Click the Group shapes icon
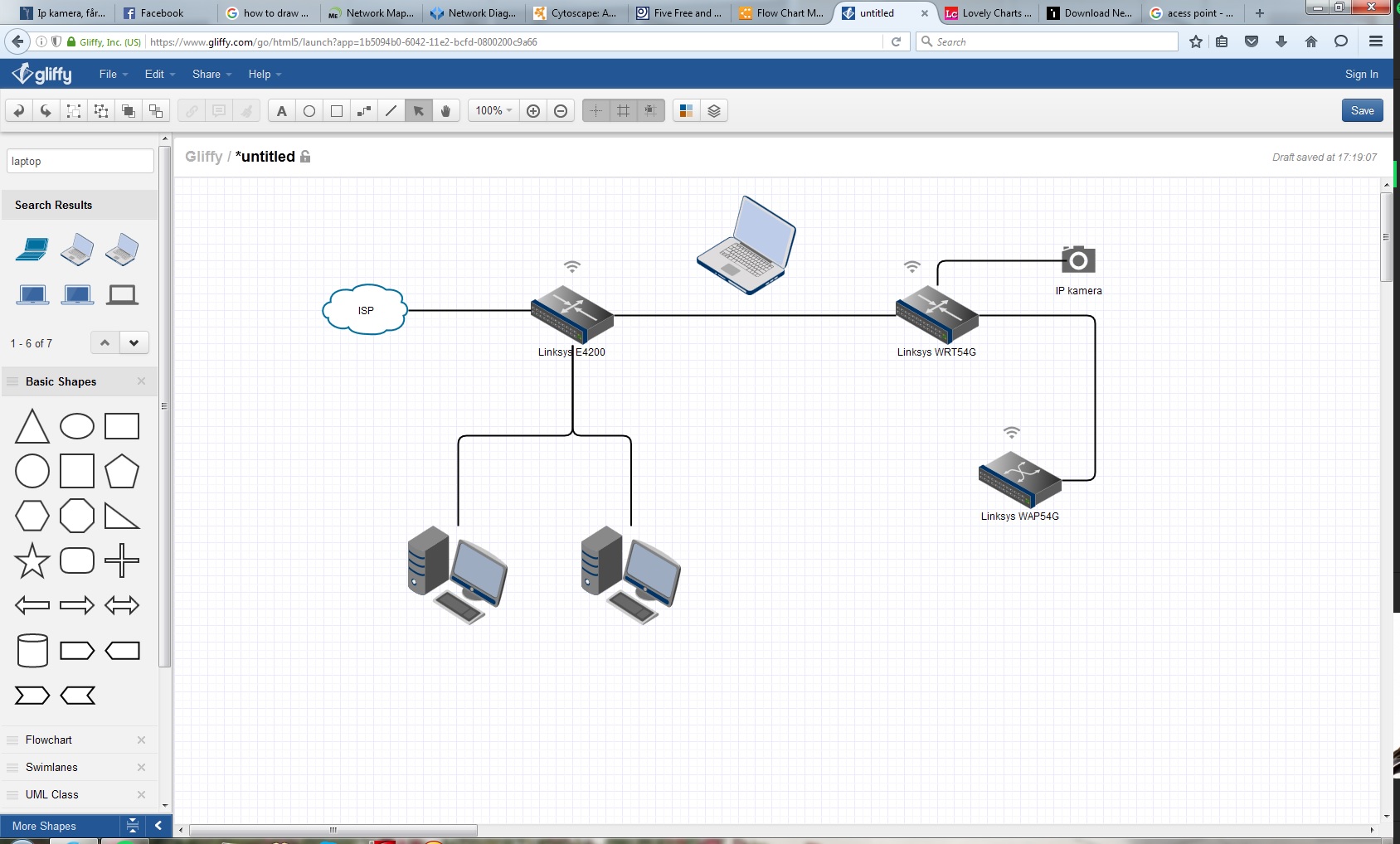The image size is (1400, 844). [74, 110]
